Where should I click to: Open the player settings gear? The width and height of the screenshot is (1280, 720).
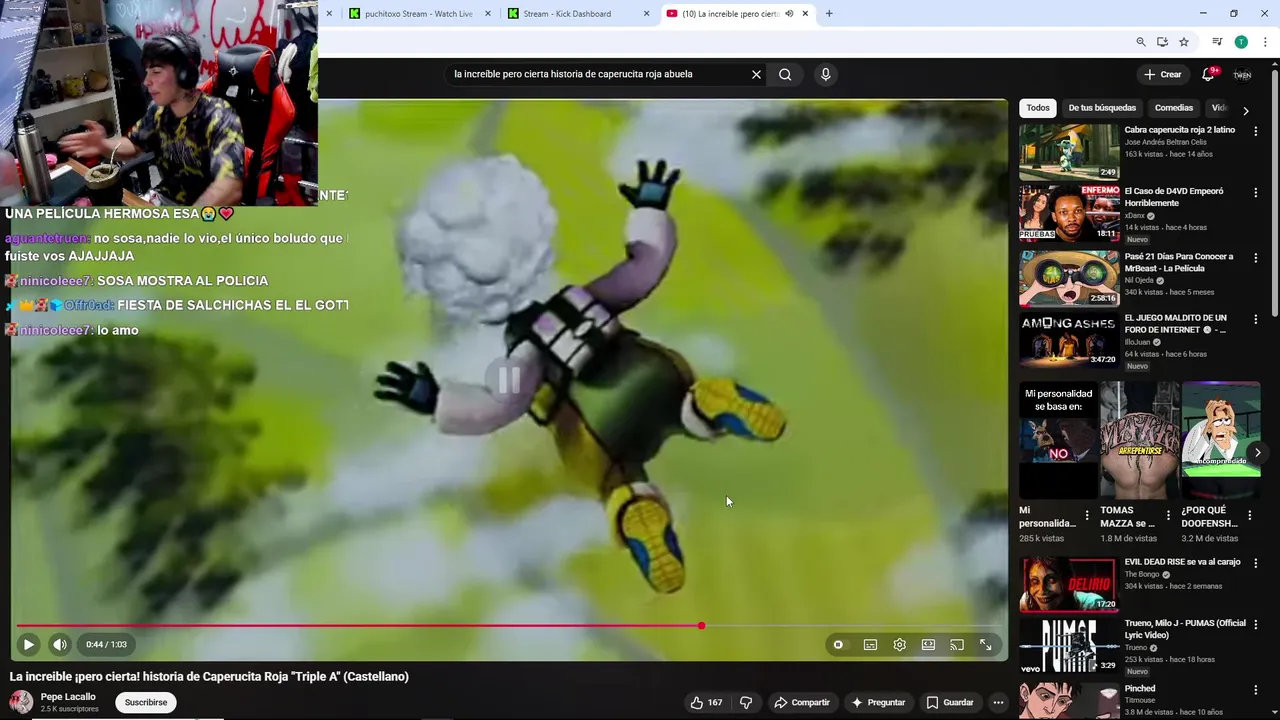pyautogui.click(x=899, y=645)
